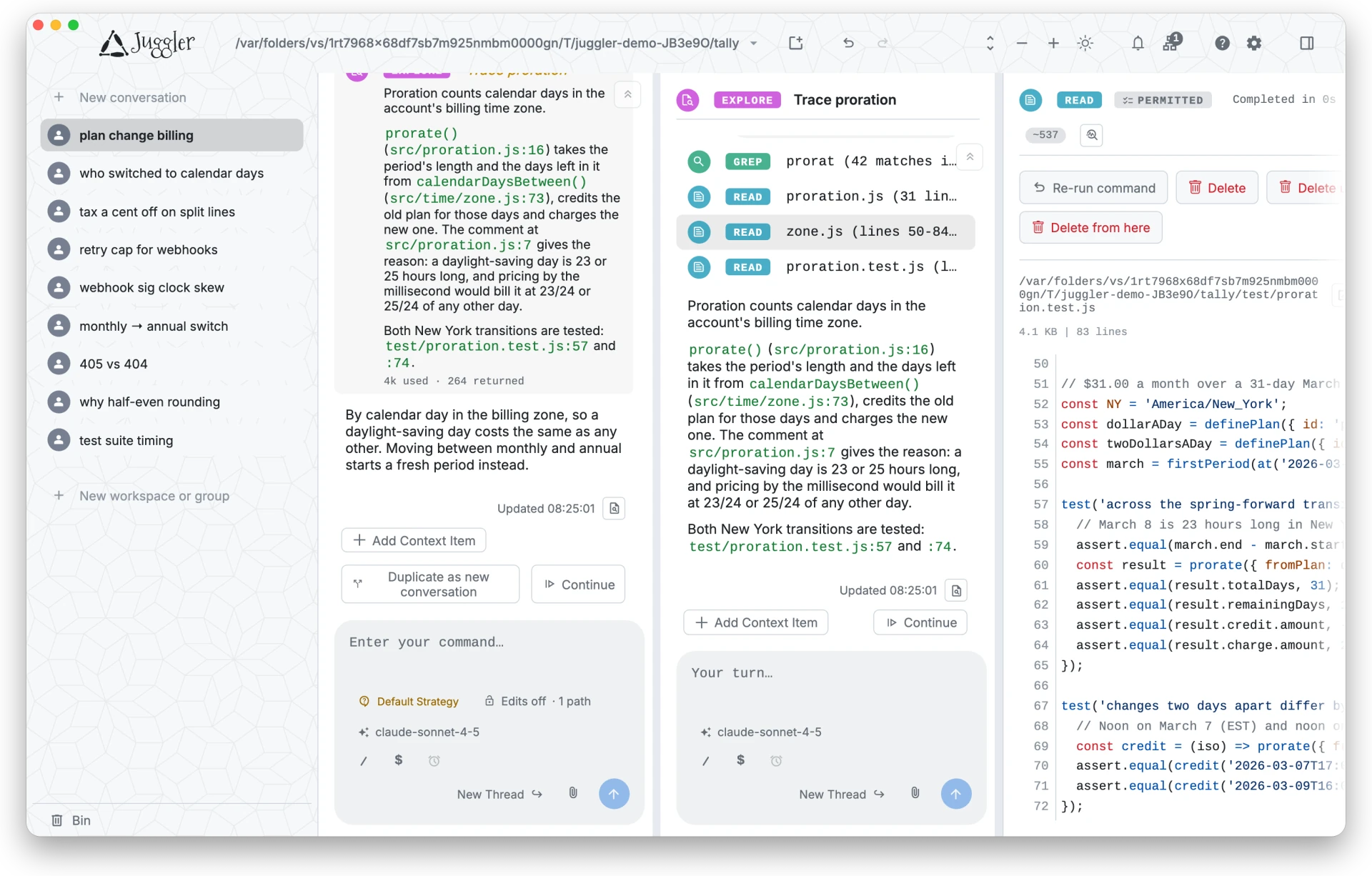Open the 'why half-even rounding' conversation
Screen dimensions: 1372x876
(x=171, y=402)
